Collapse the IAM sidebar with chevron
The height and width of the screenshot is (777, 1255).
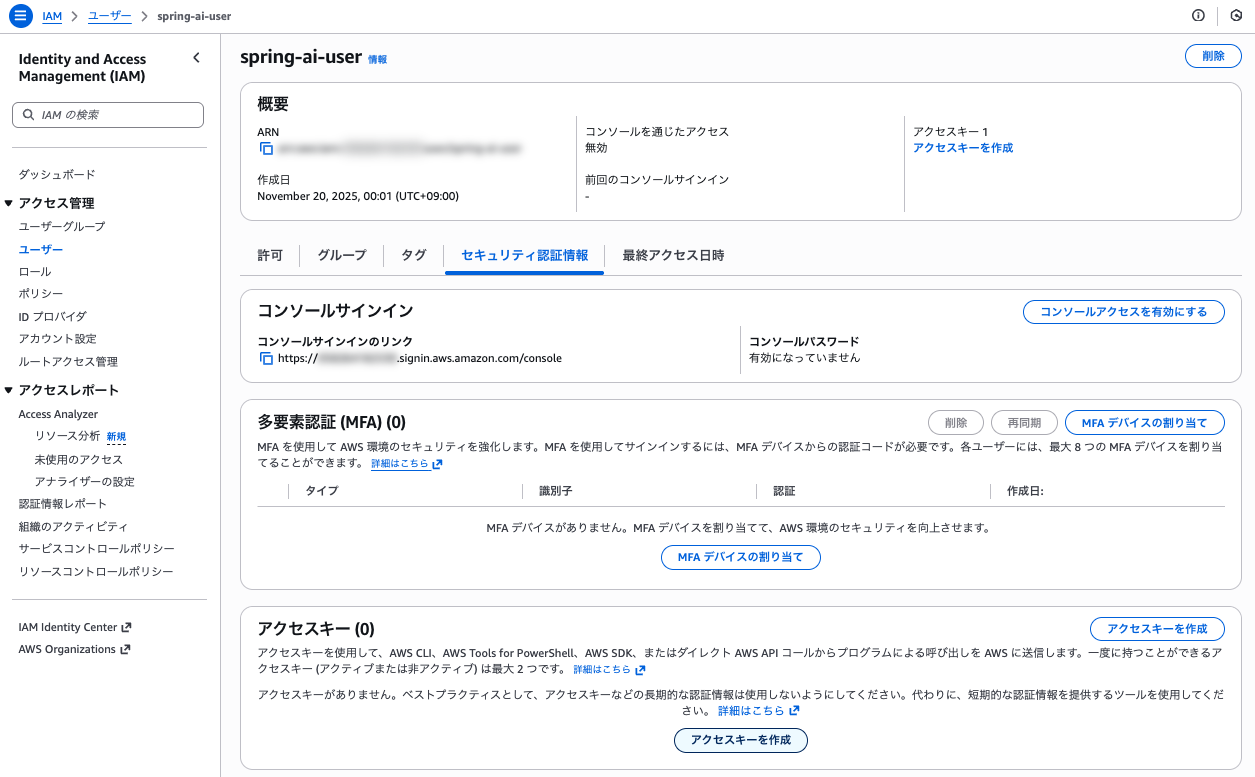pyautogui.click(x=196, y=58)
